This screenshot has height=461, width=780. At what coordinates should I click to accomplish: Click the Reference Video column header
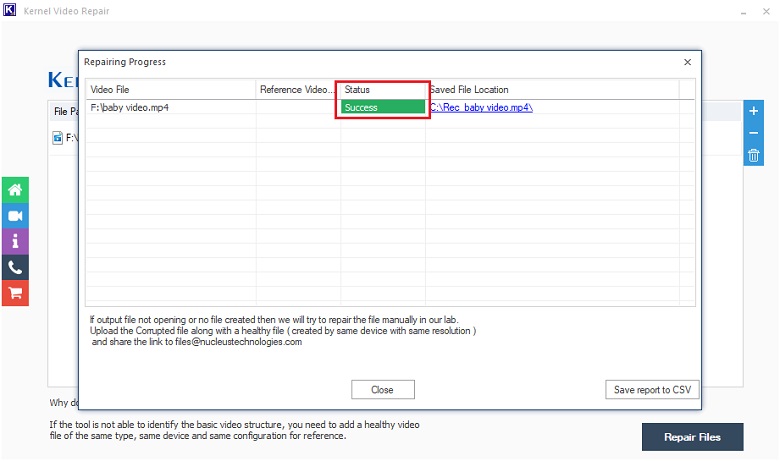point(297,90)
